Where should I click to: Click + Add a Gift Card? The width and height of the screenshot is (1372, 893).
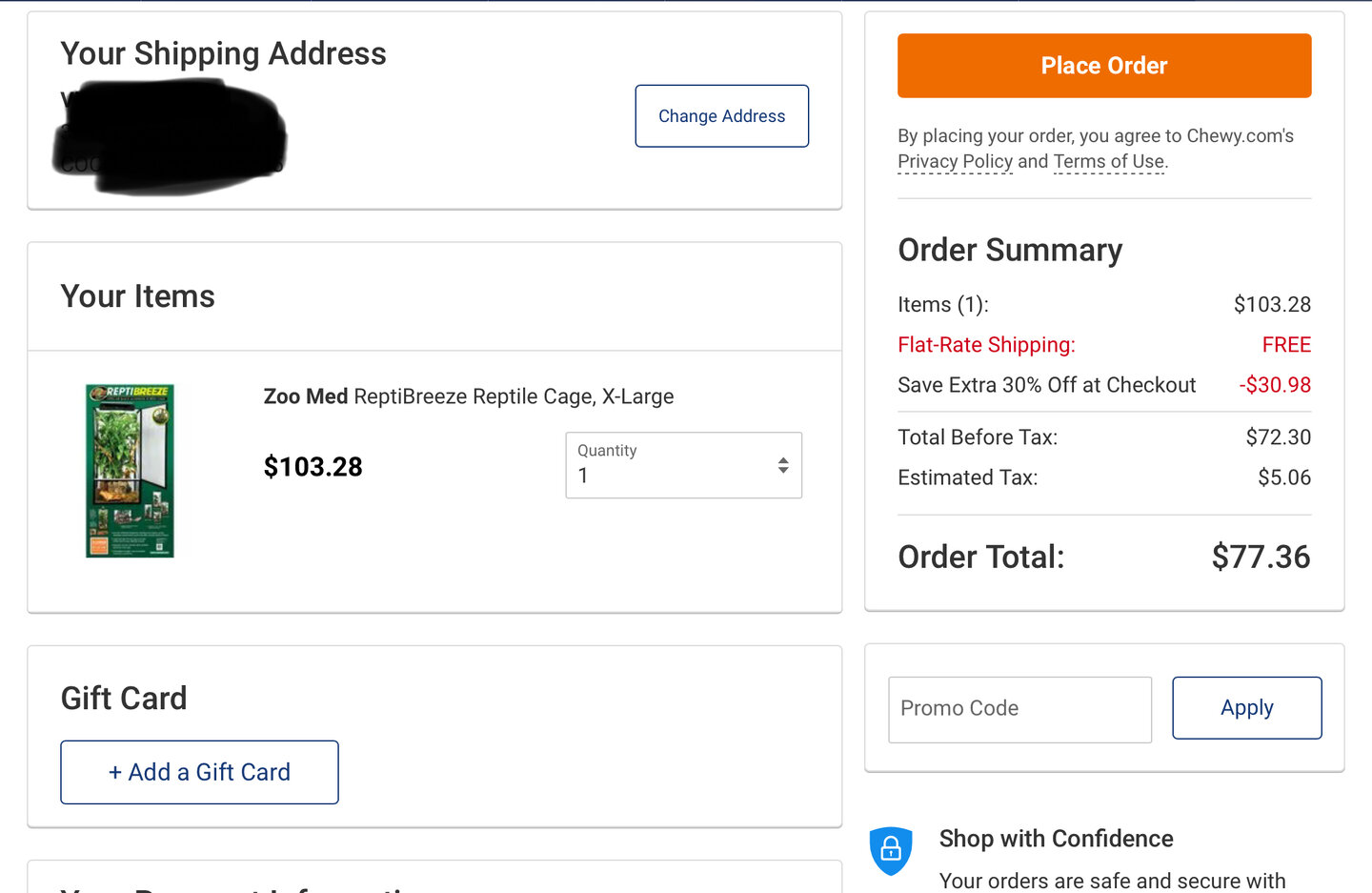[x=199, y=772]
